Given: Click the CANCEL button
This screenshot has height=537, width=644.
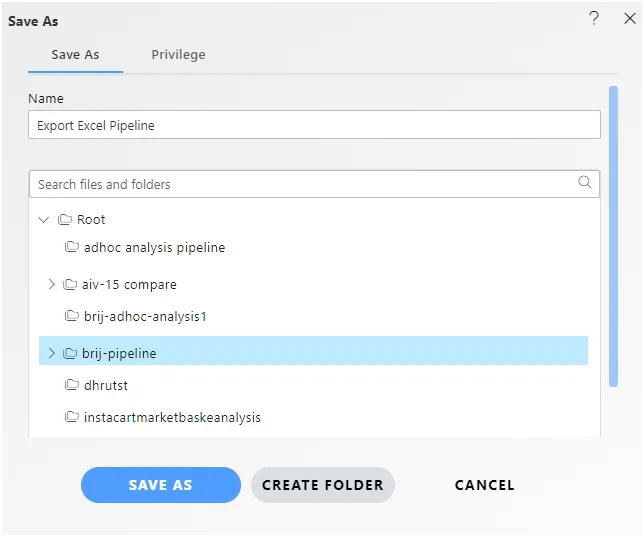Looking at the screenshot, I should (485, 485).
